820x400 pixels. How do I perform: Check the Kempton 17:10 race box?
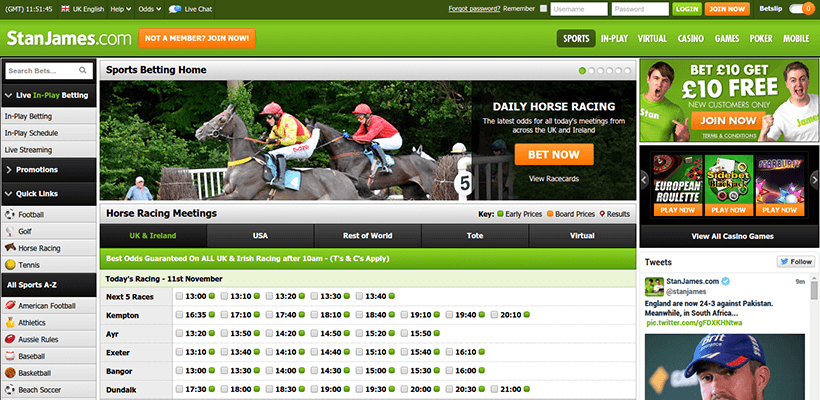tap(224, 315)
